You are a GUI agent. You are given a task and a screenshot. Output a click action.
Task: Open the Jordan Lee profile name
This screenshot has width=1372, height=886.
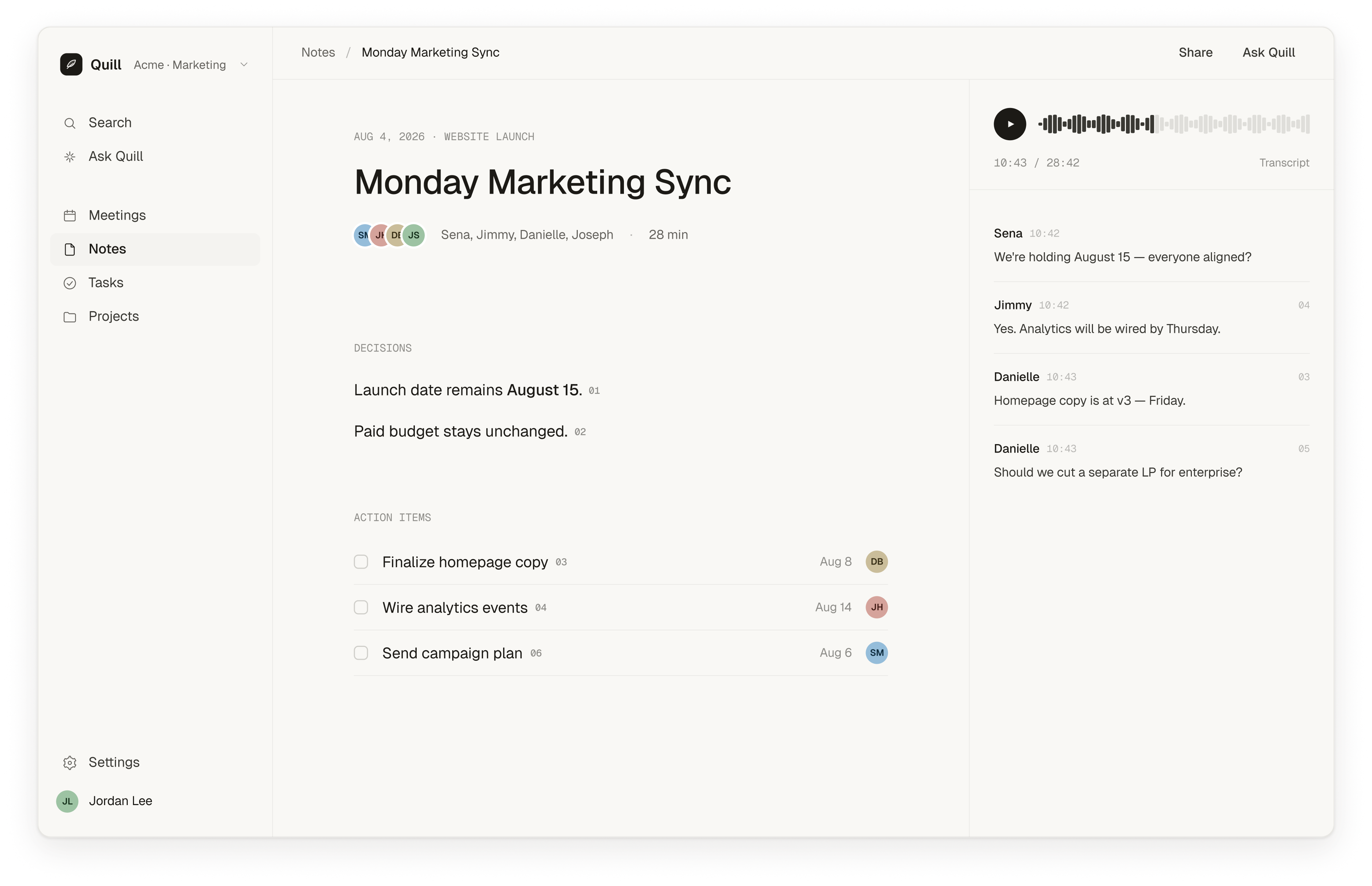click(120, 801)
